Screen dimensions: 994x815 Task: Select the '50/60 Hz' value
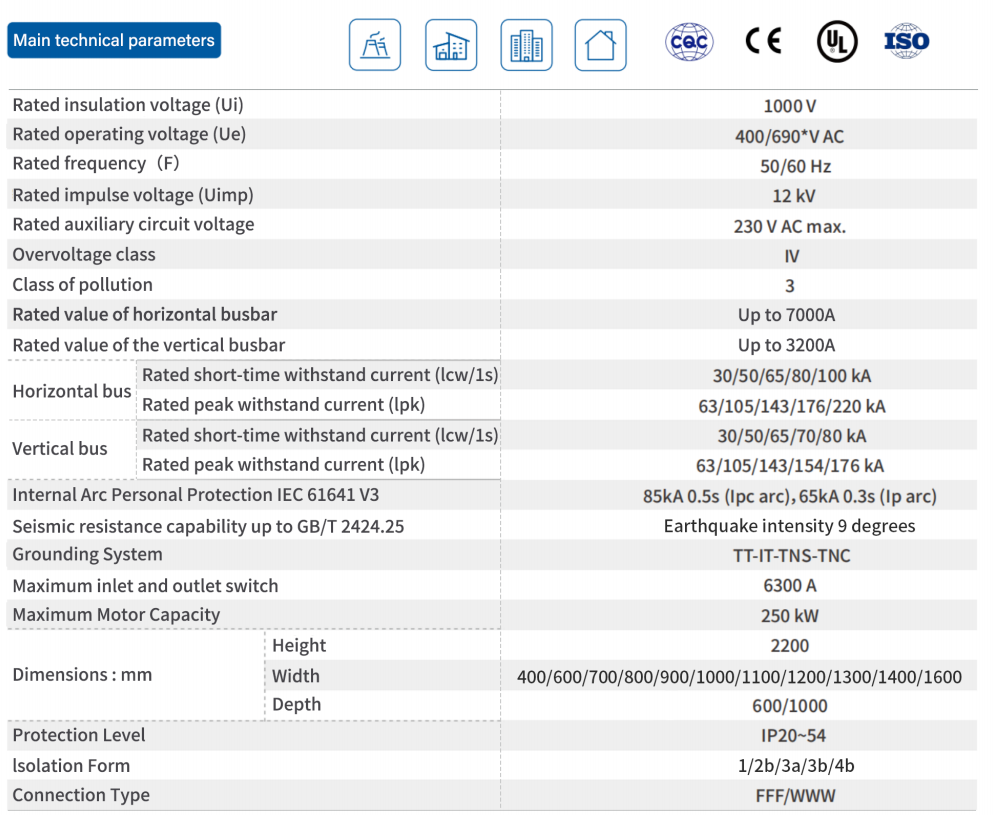[796, 166]
